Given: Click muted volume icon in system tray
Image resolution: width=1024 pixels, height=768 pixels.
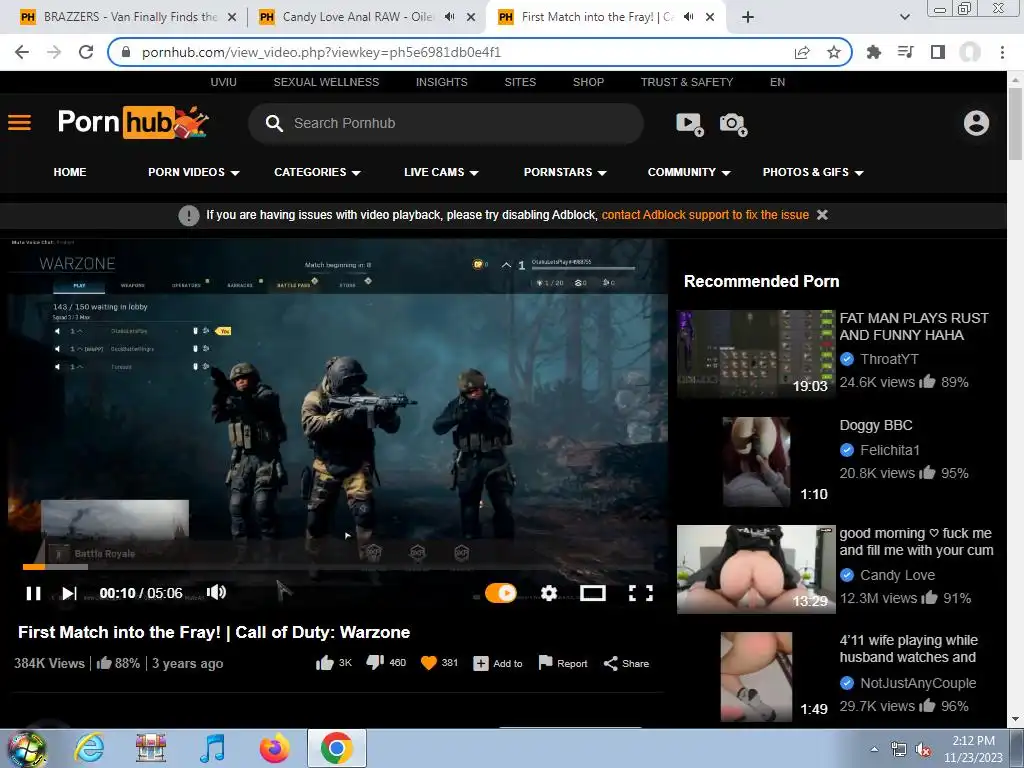Looking at the screenshot, I should pyautogui.click(x=923, y=750).
